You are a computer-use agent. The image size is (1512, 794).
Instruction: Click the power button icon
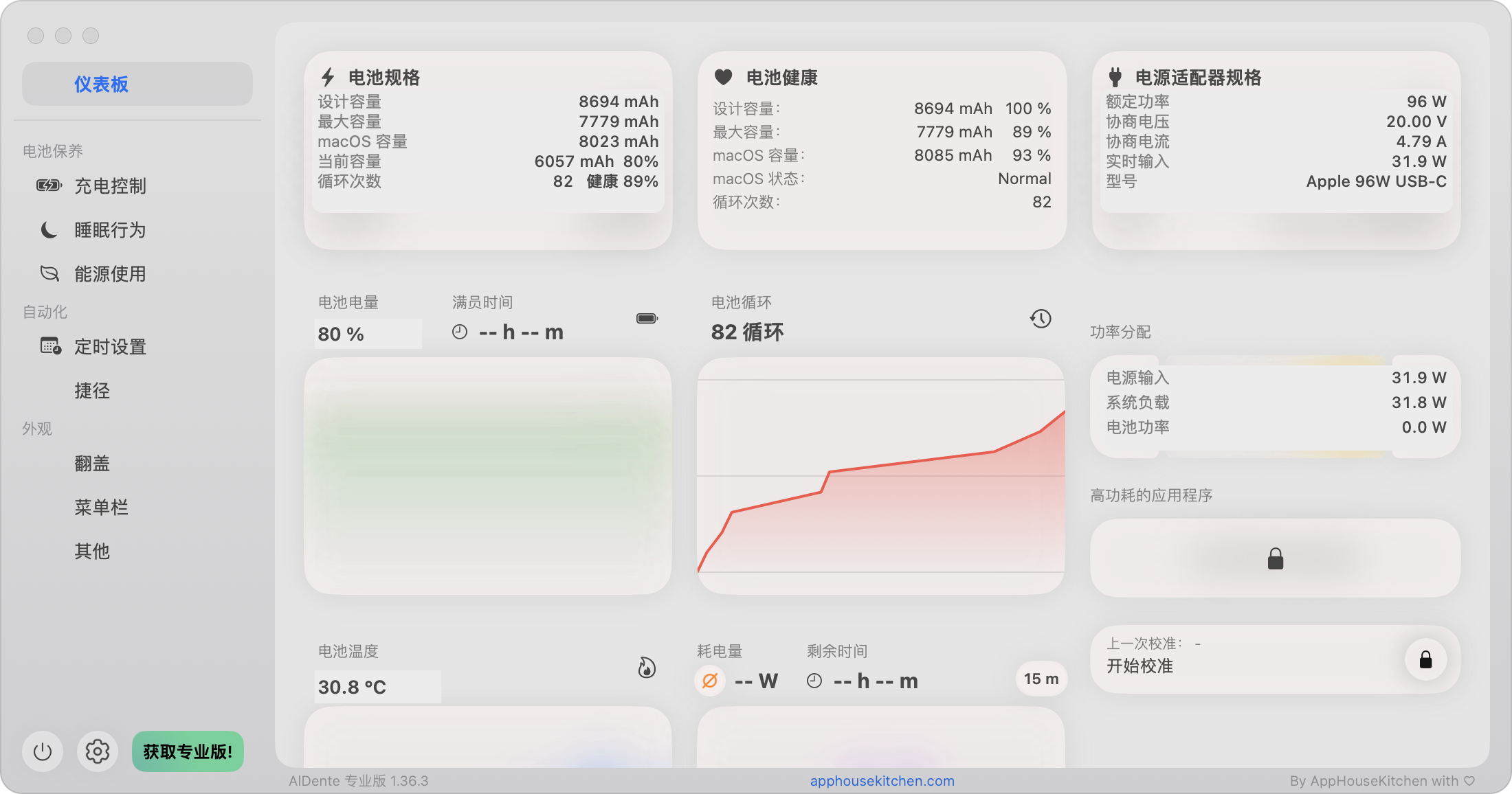tap(43, 751)
